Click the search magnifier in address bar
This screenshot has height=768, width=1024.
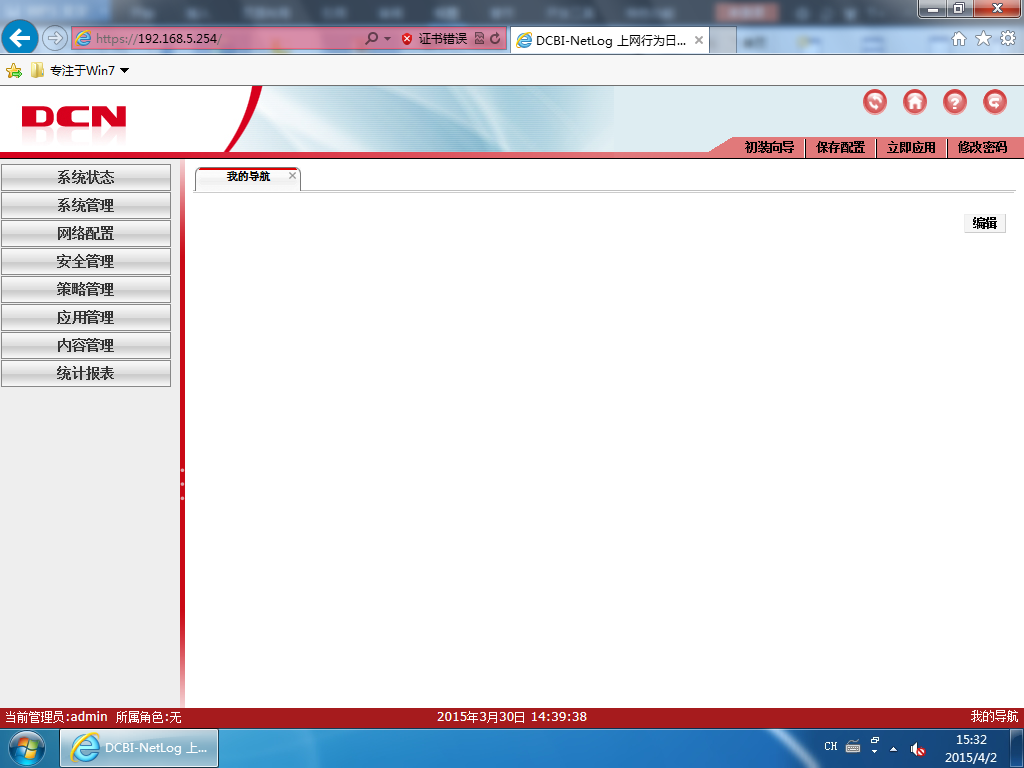(x=371, y=39)
